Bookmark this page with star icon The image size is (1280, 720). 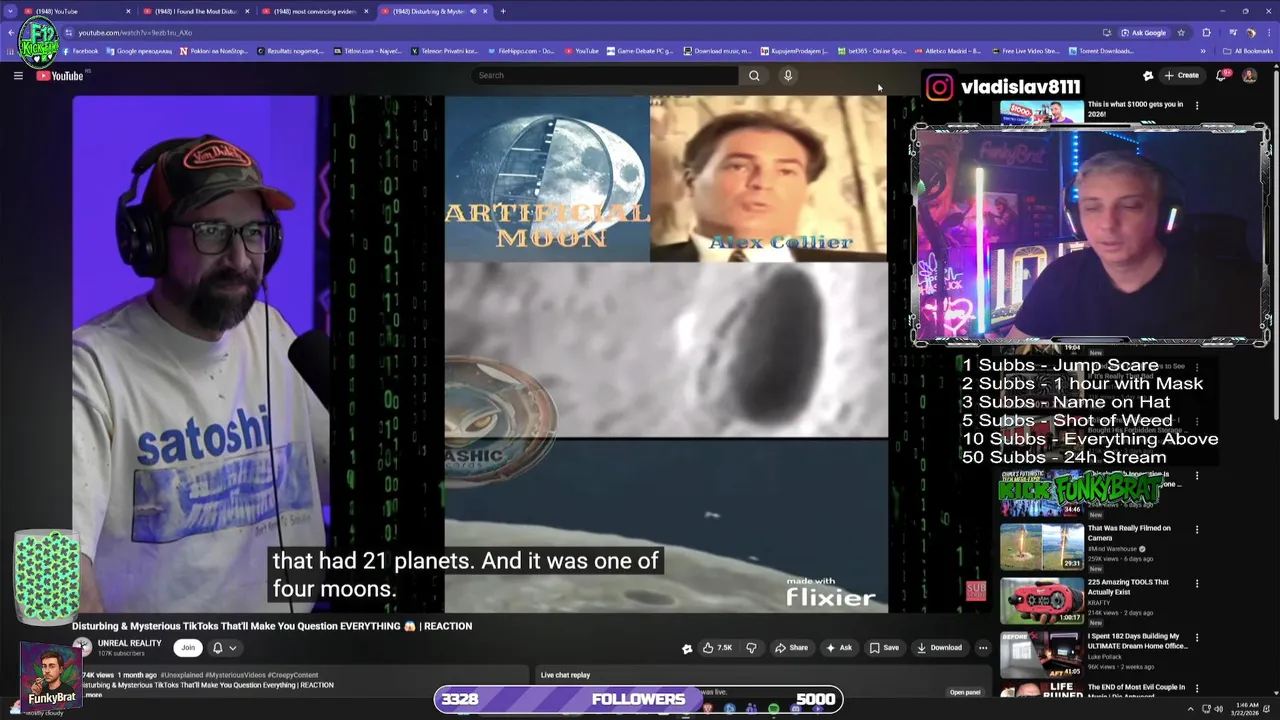(x=1181, y=32)
